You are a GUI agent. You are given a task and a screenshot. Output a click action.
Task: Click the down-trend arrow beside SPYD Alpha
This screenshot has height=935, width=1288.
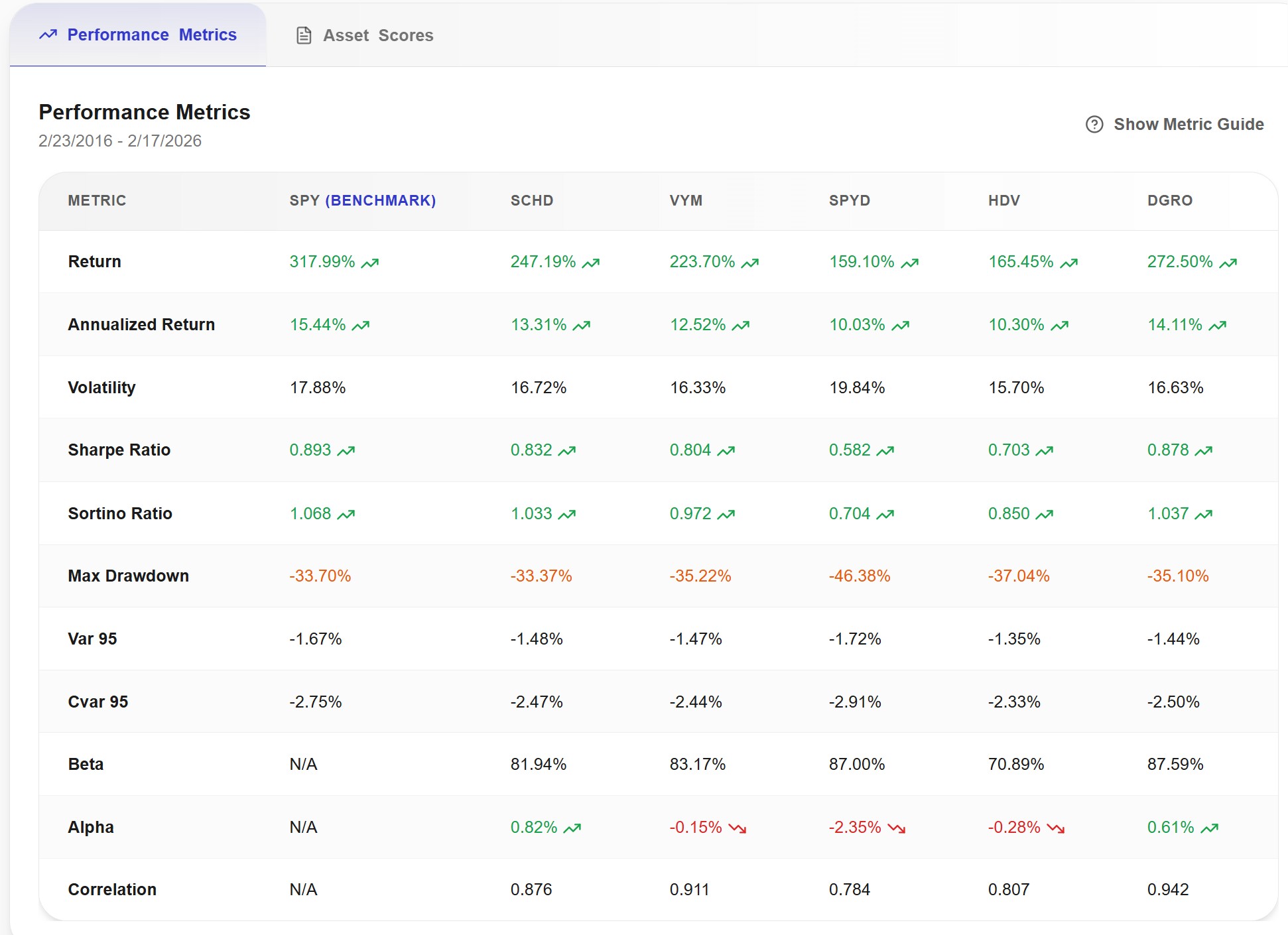tap(897, 828)
